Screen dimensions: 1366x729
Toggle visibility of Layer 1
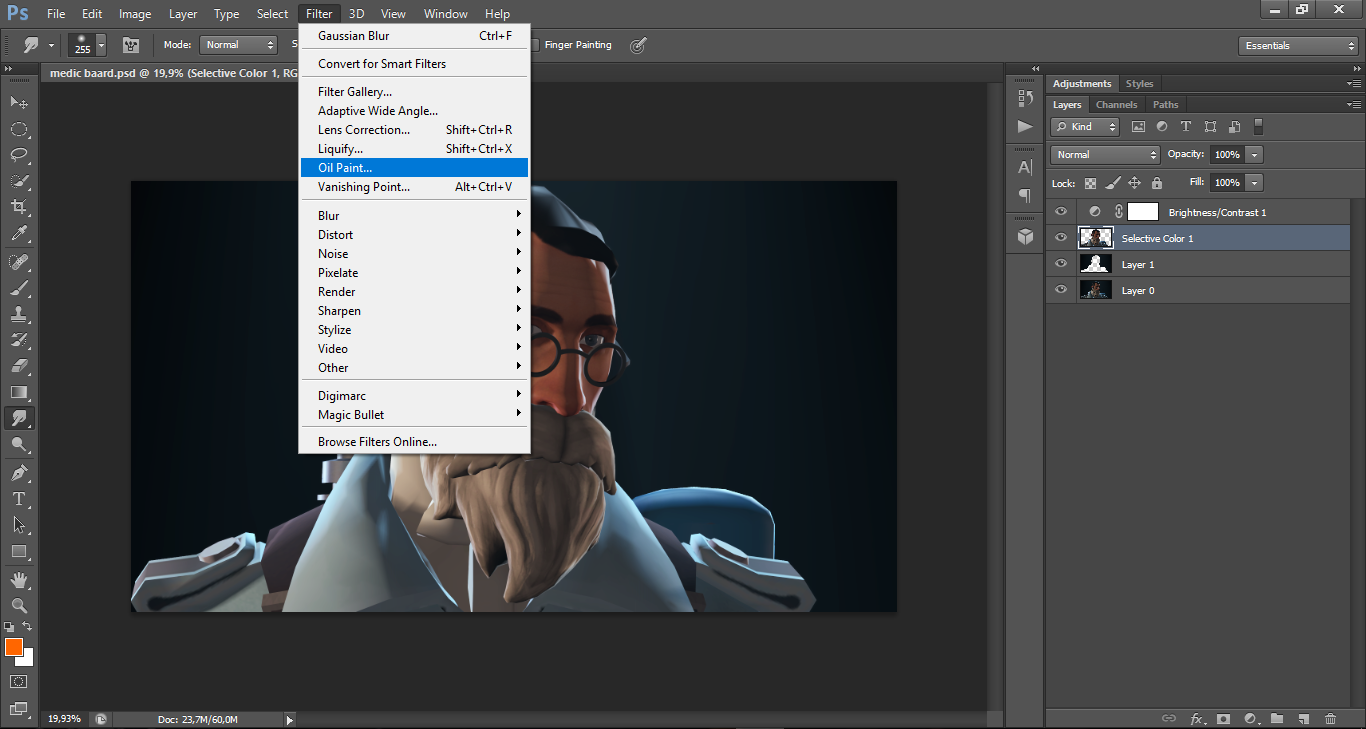tap(1061, 264)
